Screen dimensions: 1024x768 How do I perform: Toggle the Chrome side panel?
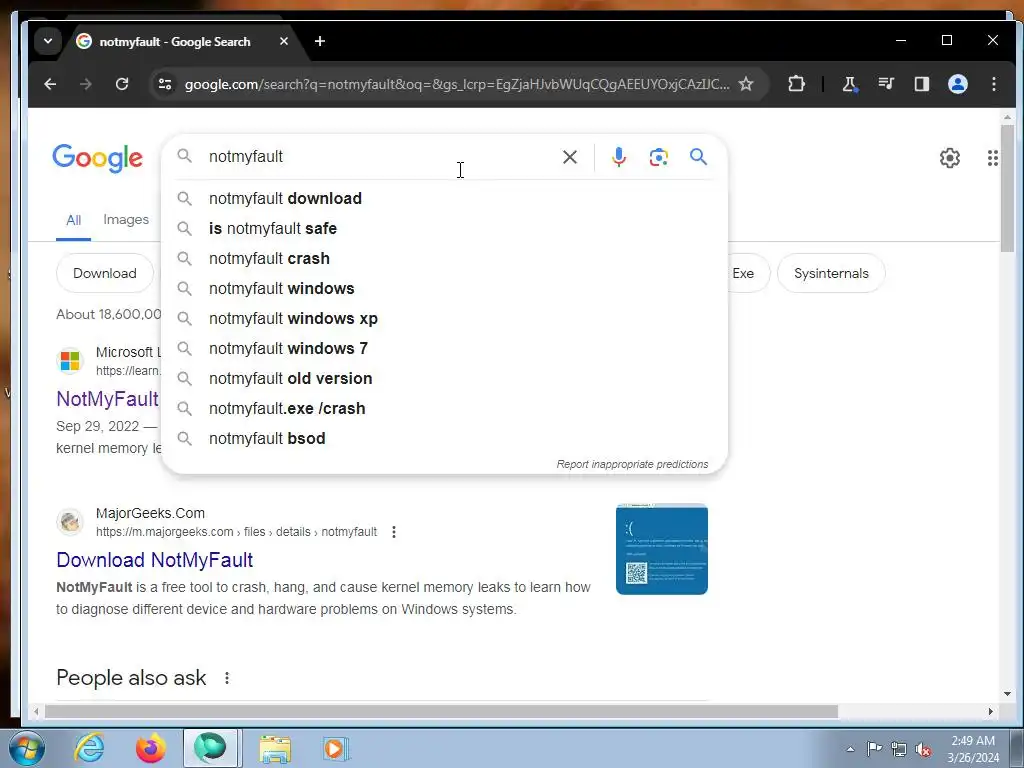tap(921, 84)
